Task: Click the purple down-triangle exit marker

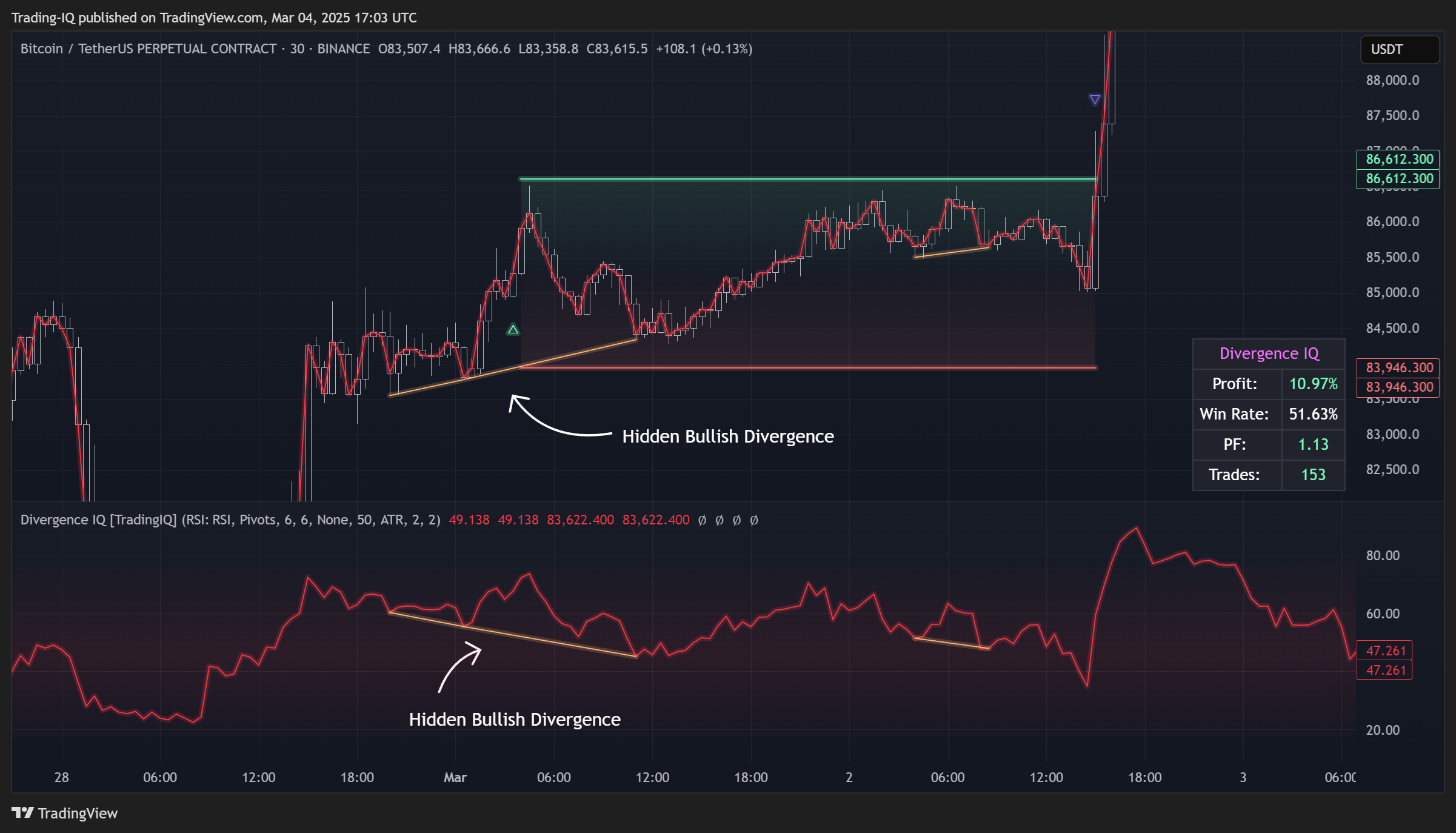Action: [x=1094, y=99]
